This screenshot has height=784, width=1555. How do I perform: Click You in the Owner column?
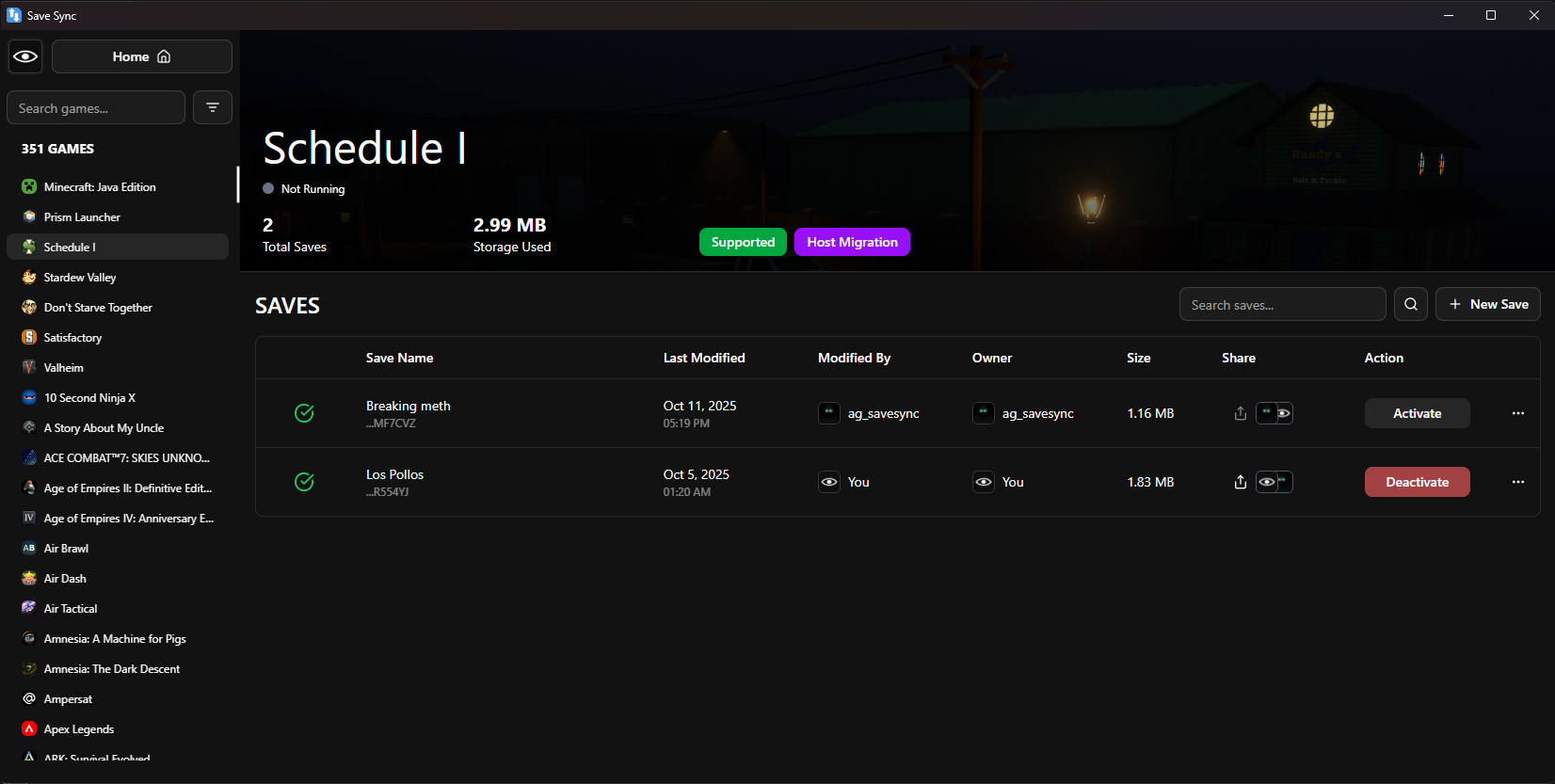point(1013,482)
